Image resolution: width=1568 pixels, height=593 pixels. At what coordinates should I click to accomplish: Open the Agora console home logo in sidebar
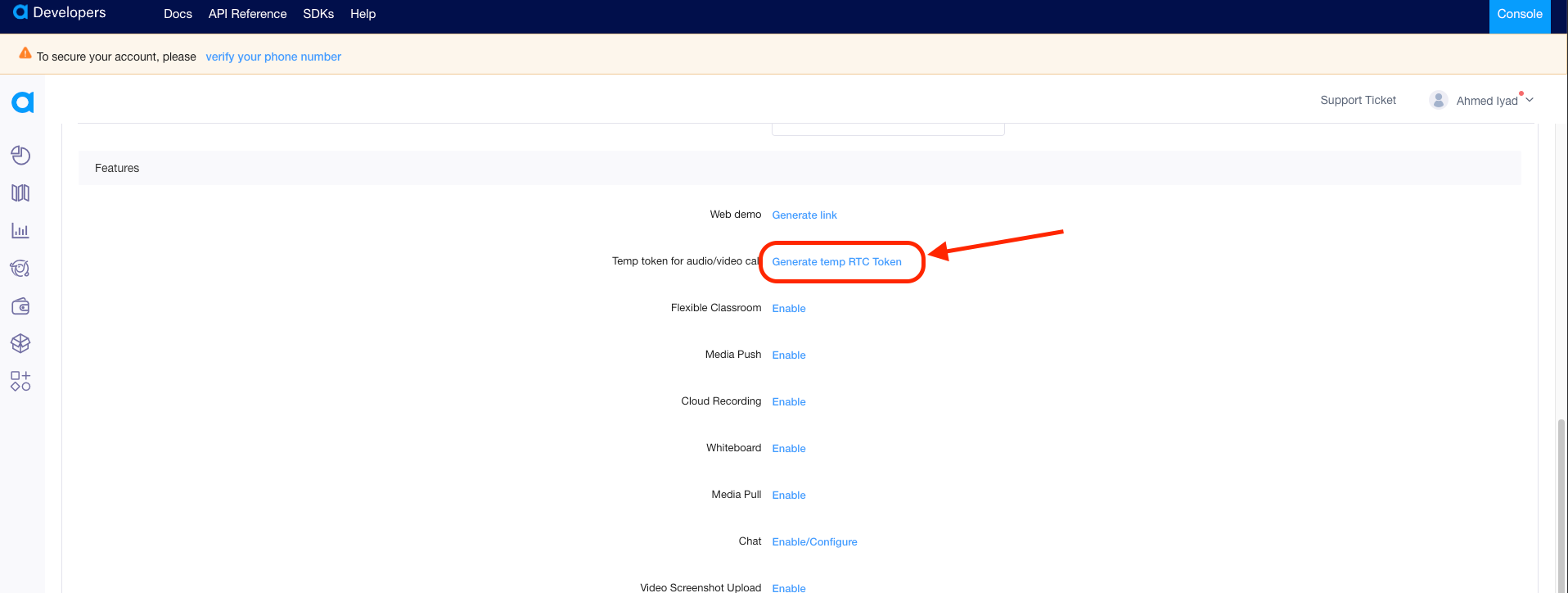22,102
